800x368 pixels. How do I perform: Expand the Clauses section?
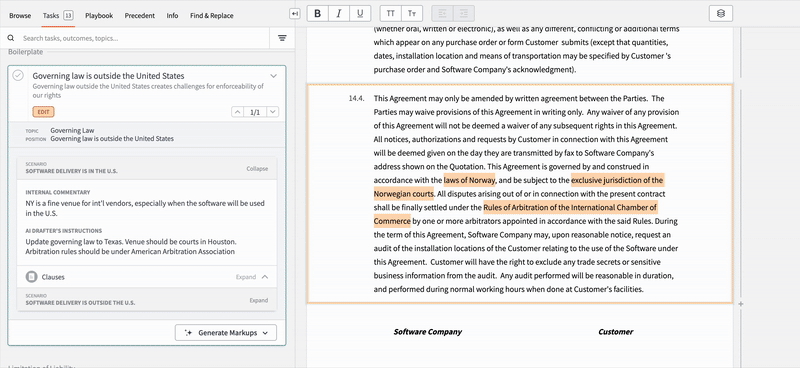pyautogui.click(x=252, y=277)
